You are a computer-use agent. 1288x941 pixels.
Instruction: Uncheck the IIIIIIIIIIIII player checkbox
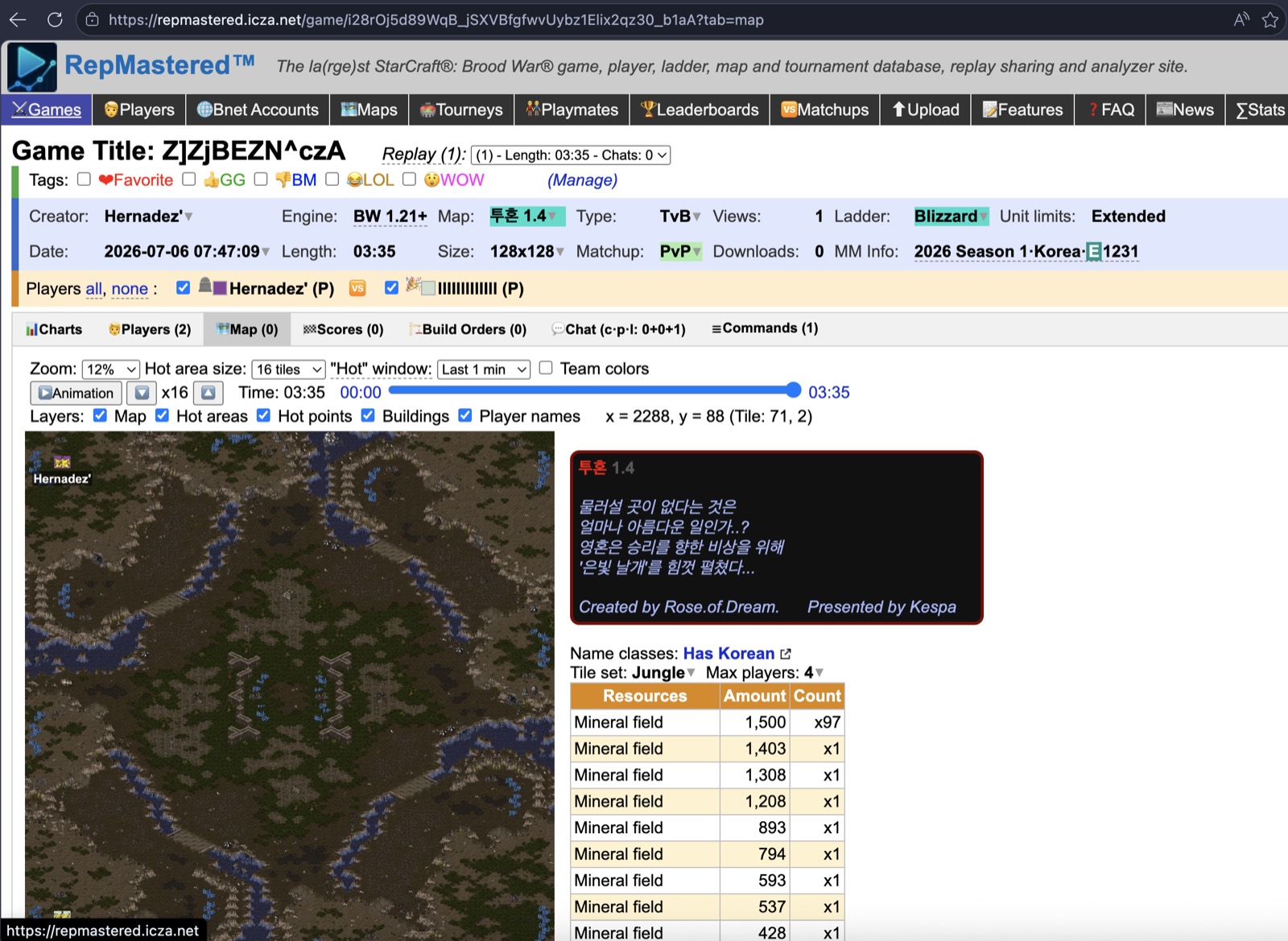pos(391,287)
